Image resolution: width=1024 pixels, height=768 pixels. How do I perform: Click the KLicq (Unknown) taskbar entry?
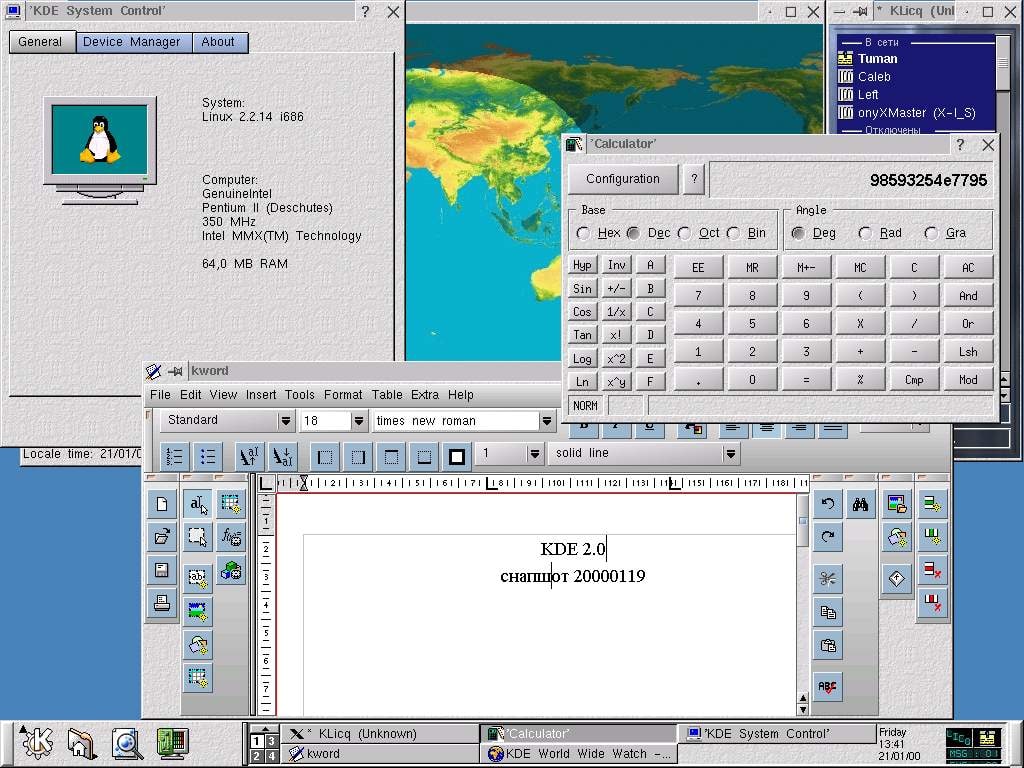tap(381, 733)
